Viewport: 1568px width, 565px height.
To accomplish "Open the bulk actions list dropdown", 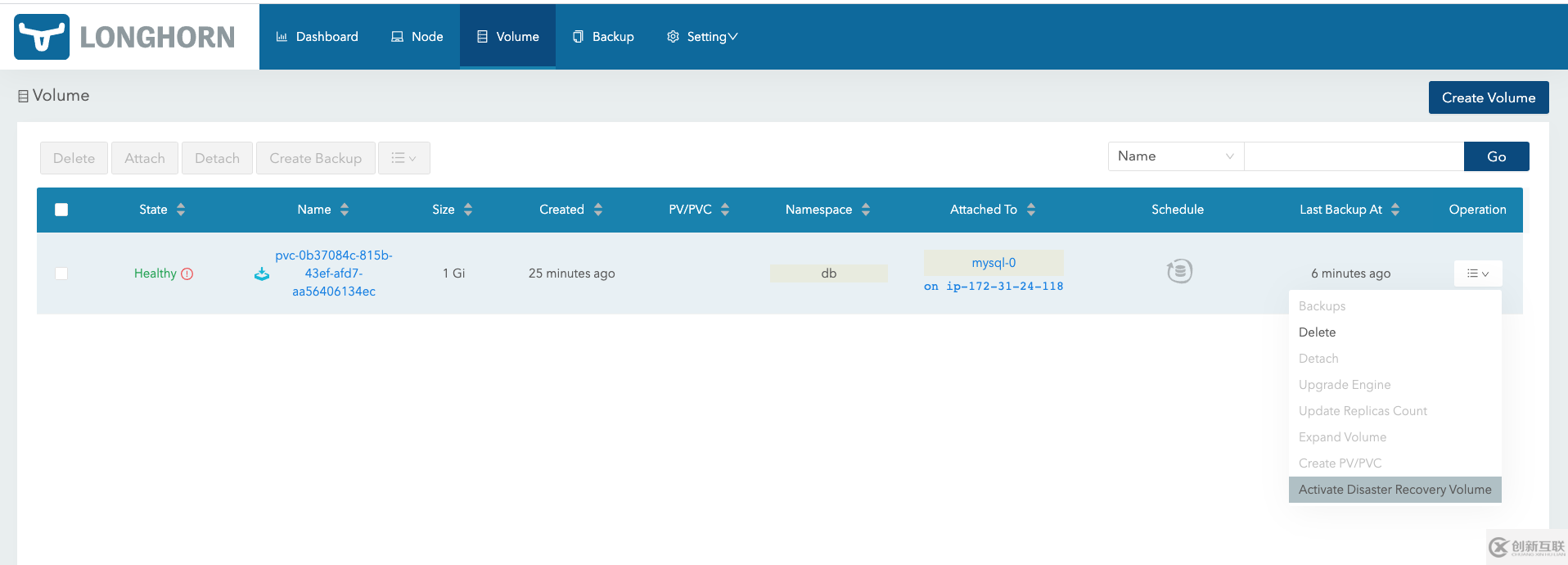I will [404, 158].
